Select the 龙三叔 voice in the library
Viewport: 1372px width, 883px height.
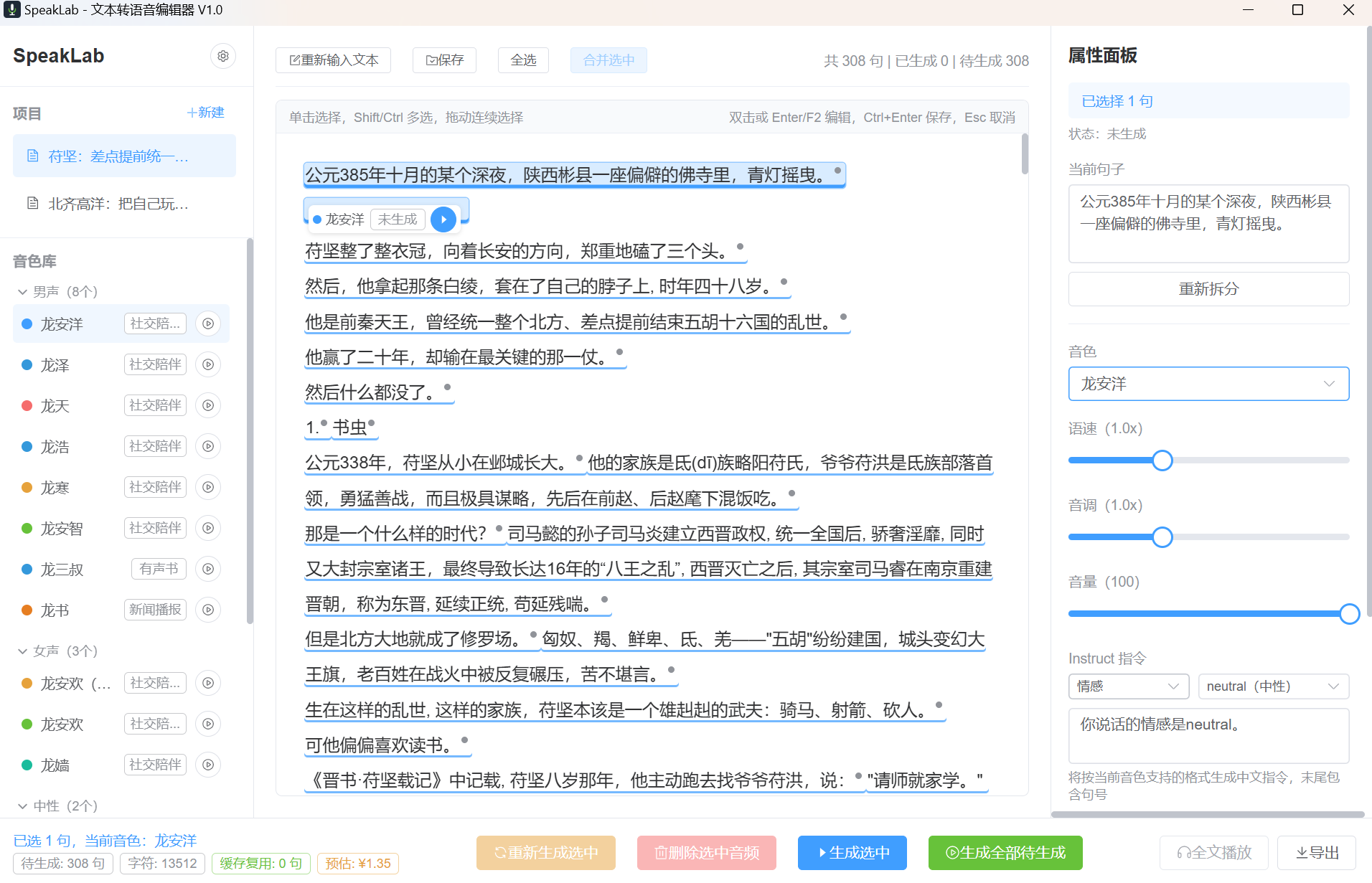point(121,569)
